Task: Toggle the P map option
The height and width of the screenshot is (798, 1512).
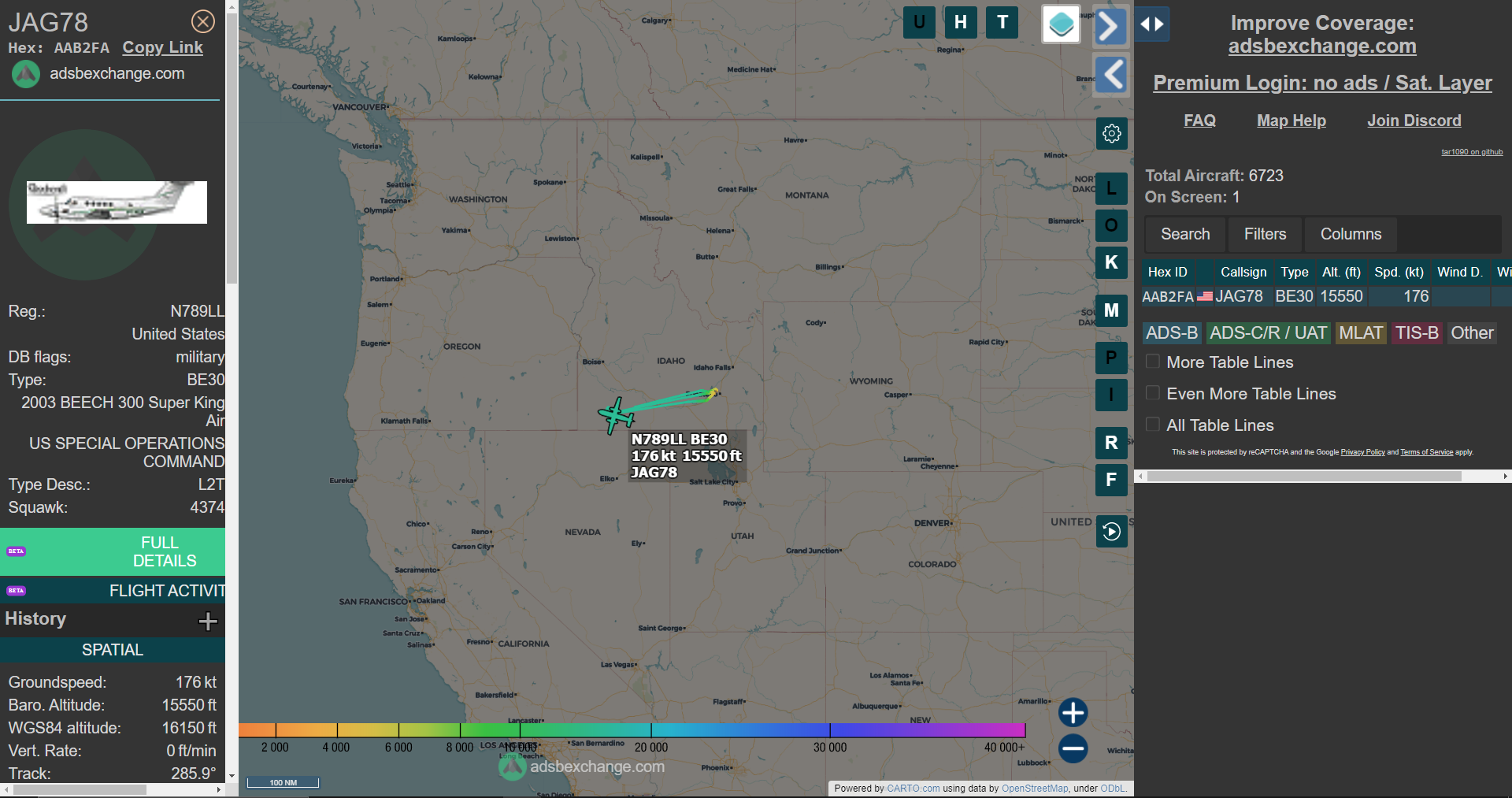Action: coord(1111,358)
